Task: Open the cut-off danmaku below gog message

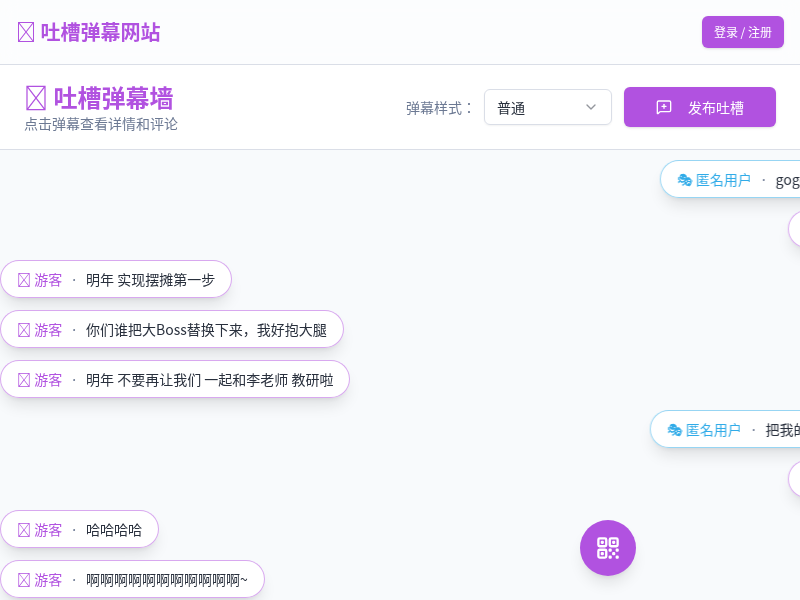Action: (x=794, y=229)
